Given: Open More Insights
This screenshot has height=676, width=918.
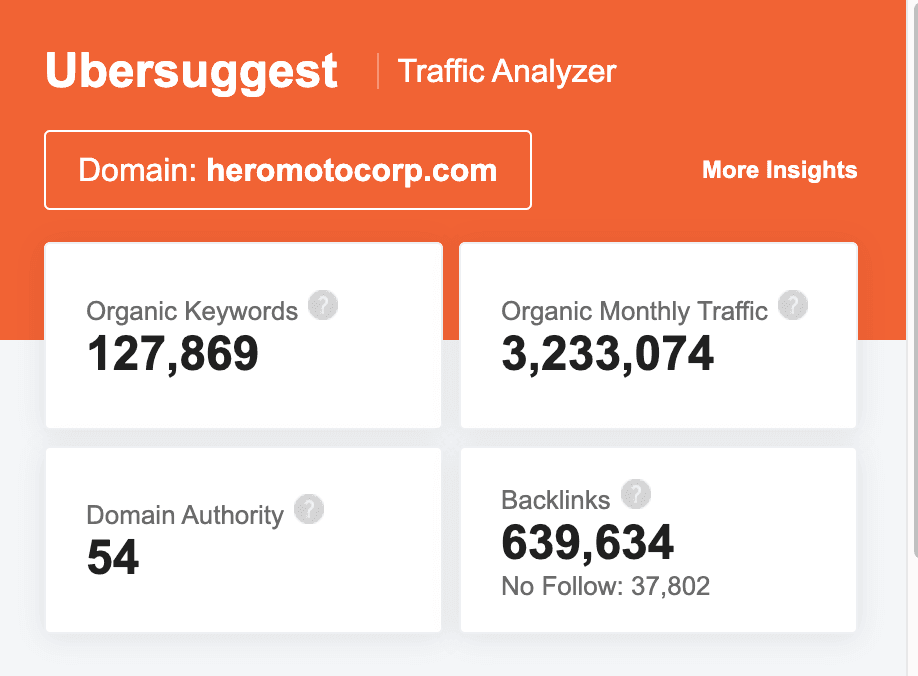Looking at the screenshot, I should click(779, 170).
